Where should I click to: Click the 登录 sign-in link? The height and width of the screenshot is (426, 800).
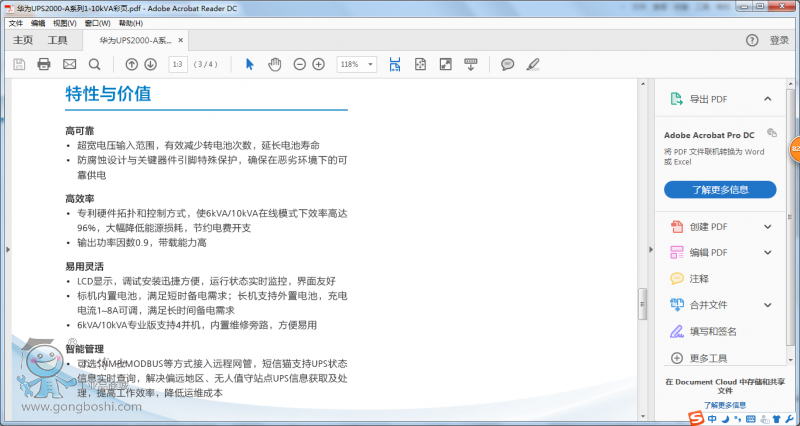point(779,40)
